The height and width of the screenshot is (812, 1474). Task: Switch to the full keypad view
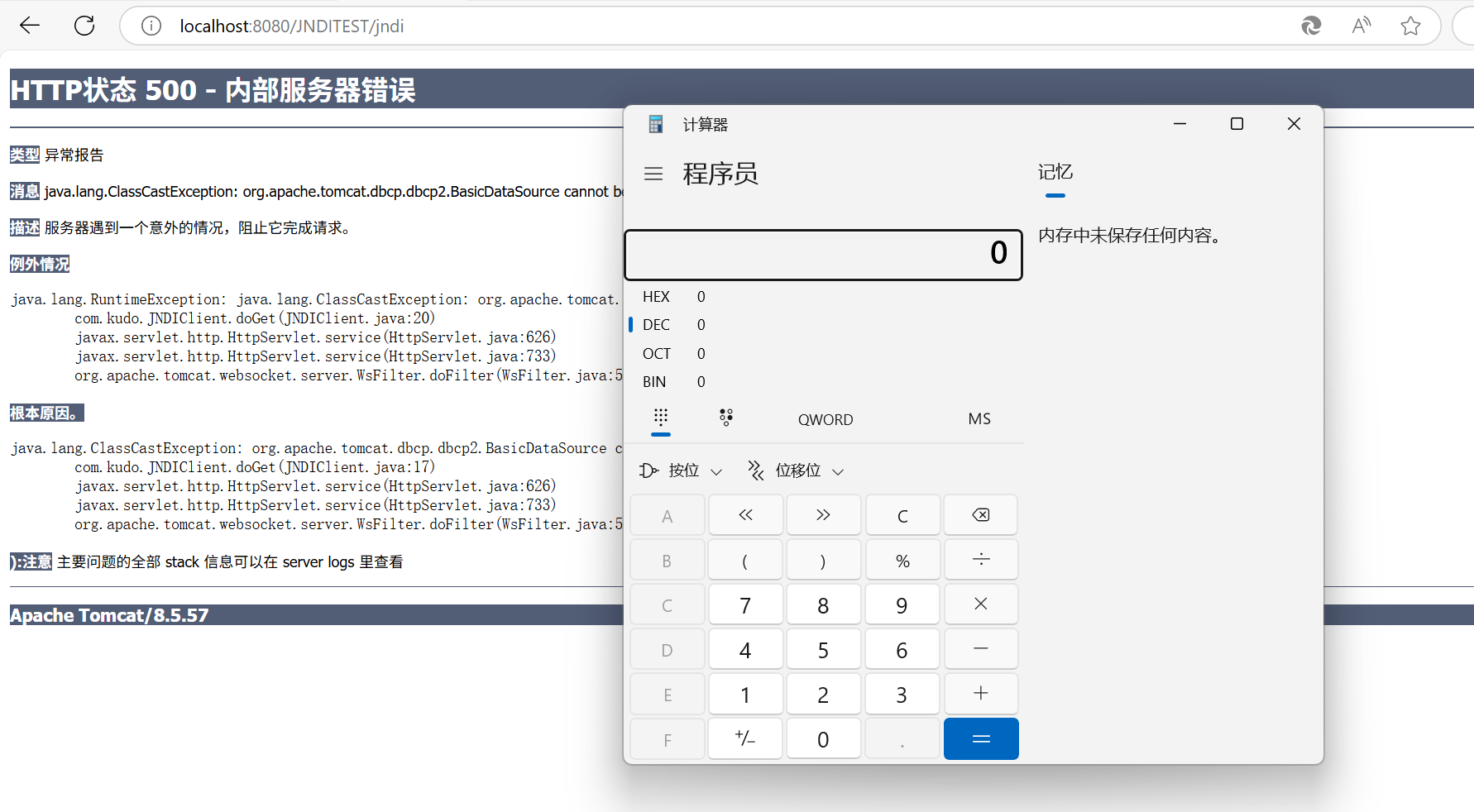[661, 418]
